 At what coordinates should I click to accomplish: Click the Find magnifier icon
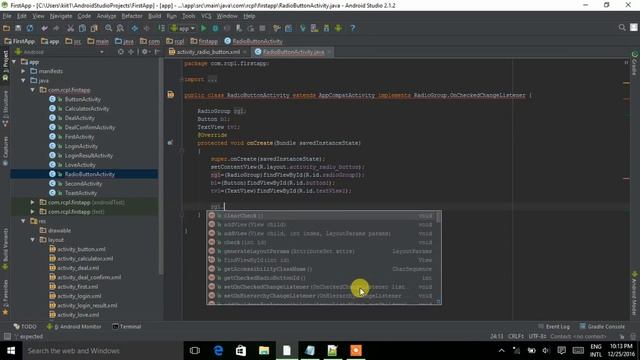pos(109,28)
